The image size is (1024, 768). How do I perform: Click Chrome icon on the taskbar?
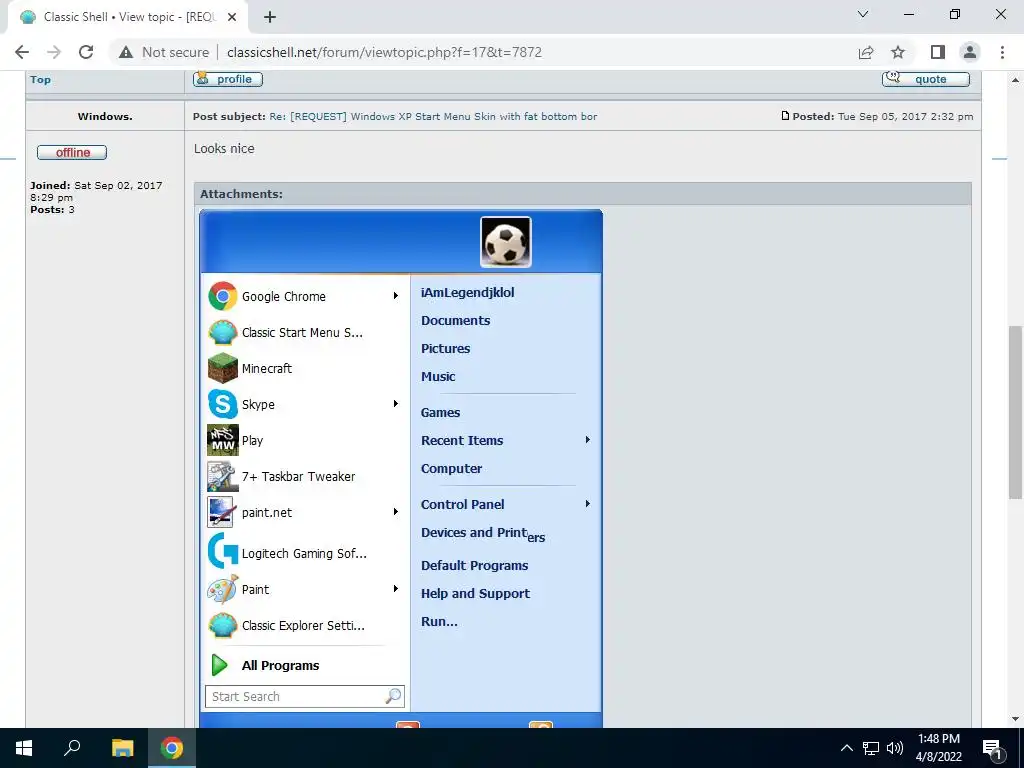coord(172,748)
